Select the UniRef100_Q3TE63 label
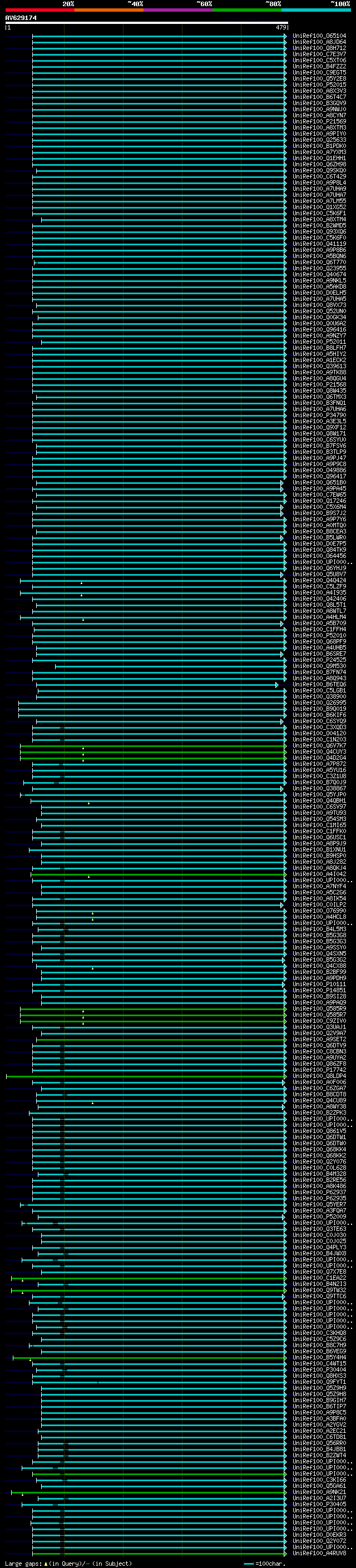 pyautogui.click(x=319, y=1229)
